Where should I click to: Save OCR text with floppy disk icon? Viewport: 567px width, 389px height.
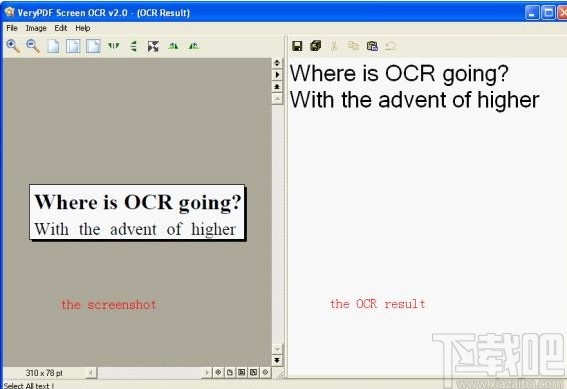297,46
